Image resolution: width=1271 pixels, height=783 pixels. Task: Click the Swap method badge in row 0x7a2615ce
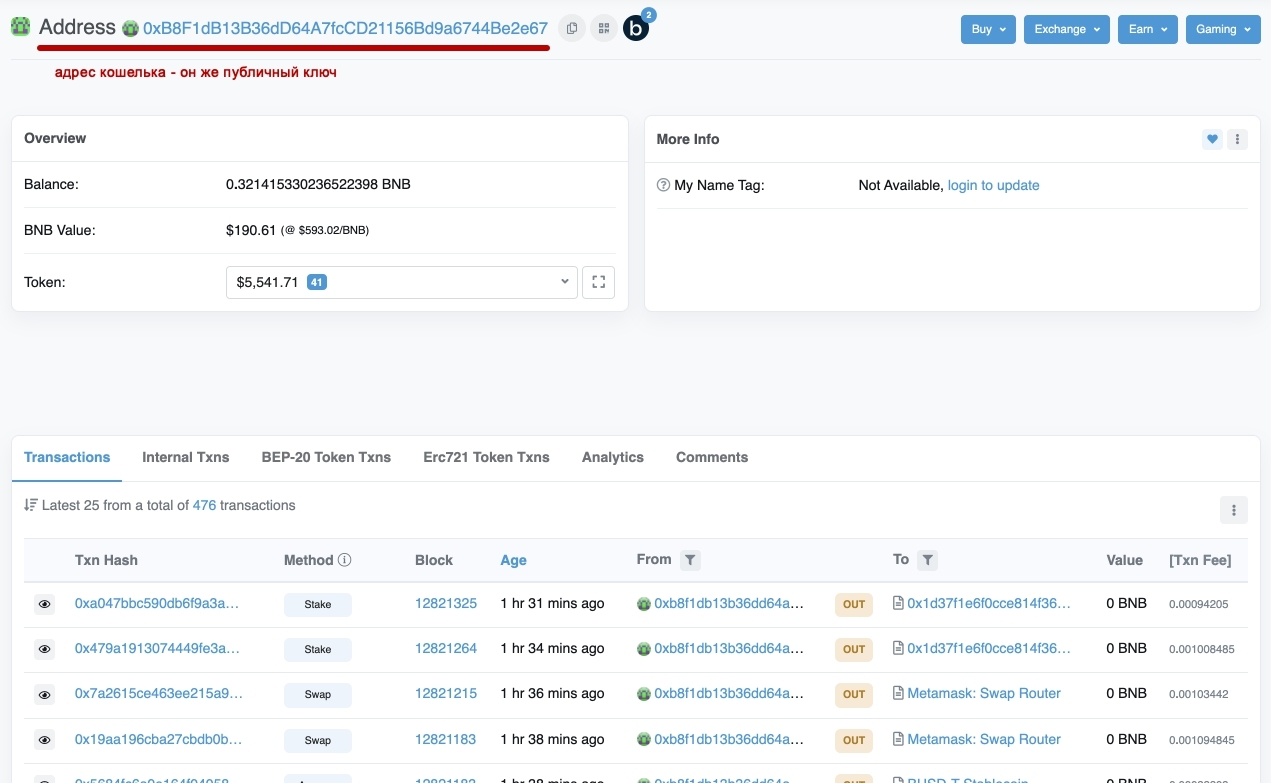(x=318, y=694)
